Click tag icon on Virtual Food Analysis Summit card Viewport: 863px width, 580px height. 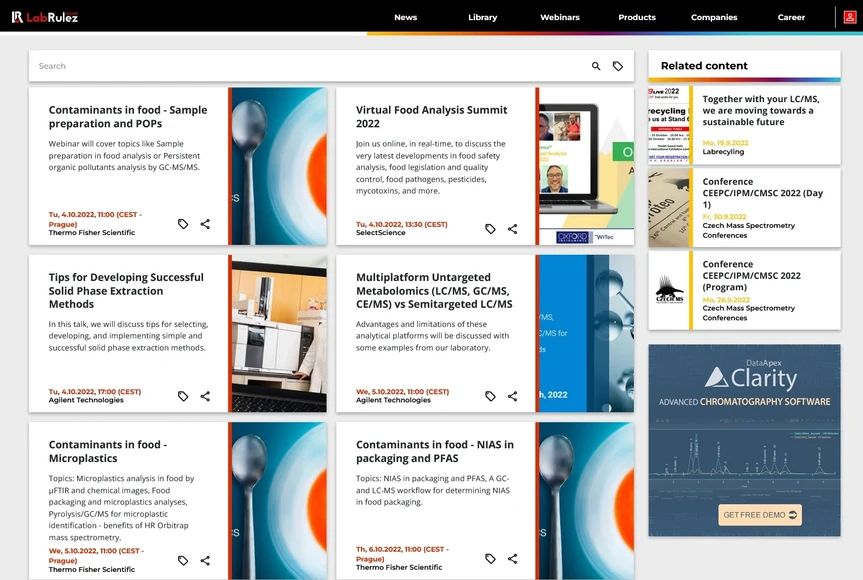click(x=490, y=229)
